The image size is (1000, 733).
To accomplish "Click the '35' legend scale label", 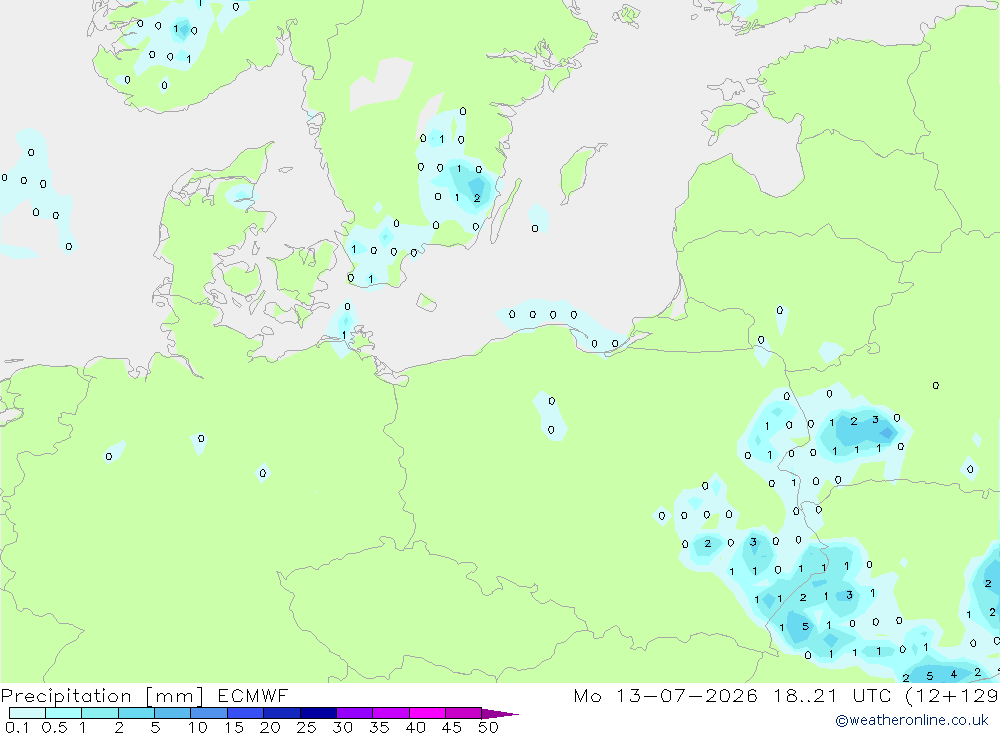I will pyautogui.click(x=379, y=727).
